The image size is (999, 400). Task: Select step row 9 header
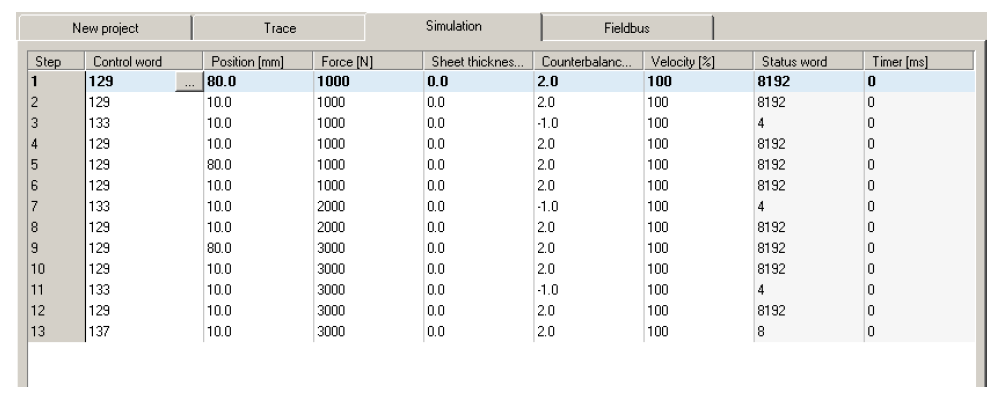click(x=56, y=248)
